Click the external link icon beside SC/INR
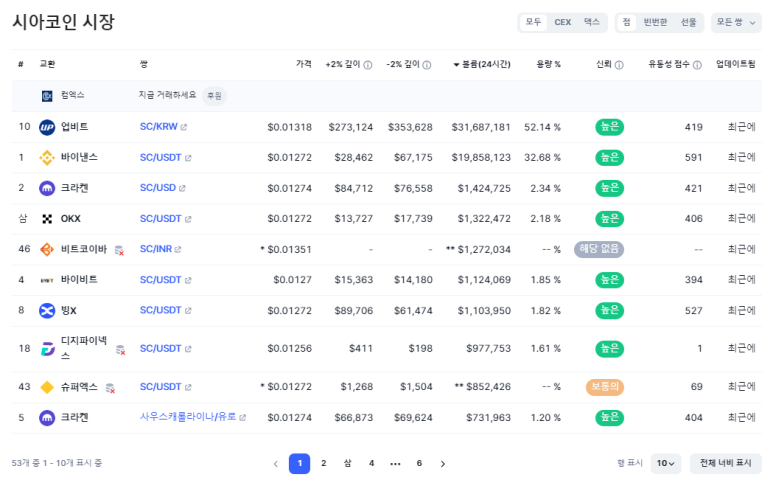The width and height of the screenshot is (773, 480). [178, 249]
